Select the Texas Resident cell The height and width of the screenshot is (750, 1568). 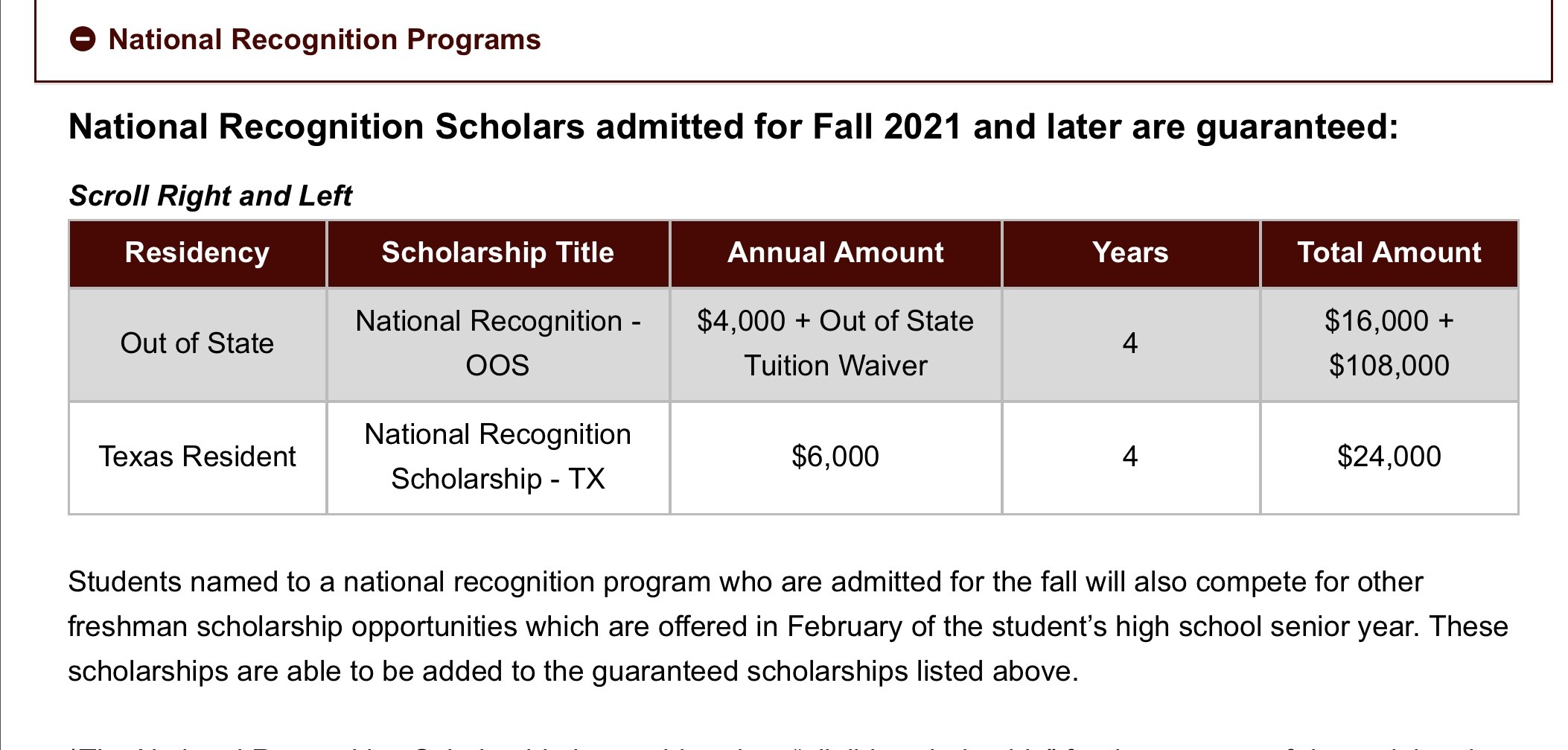pos(197,457)
